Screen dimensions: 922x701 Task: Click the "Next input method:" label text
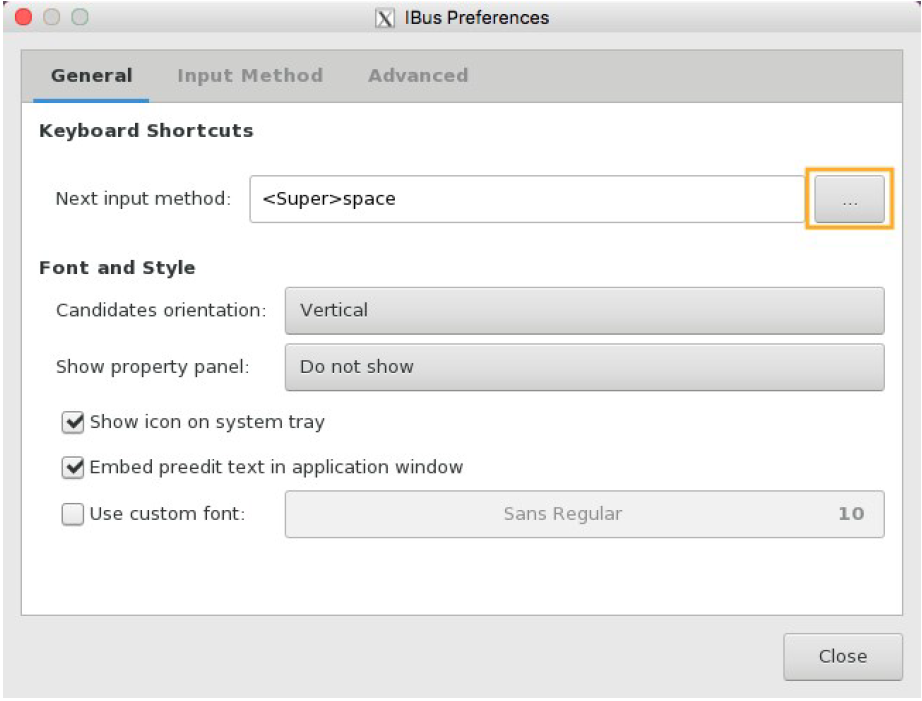(143, 199)
